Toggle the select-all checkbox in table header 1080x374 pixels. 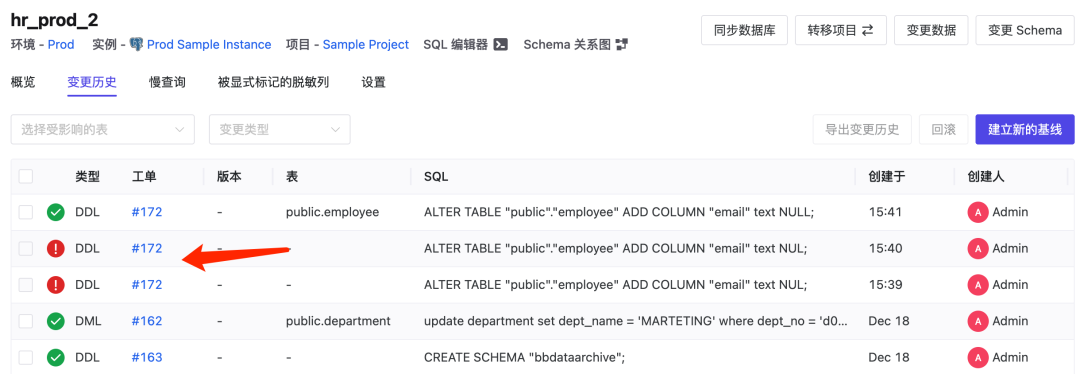25,176
